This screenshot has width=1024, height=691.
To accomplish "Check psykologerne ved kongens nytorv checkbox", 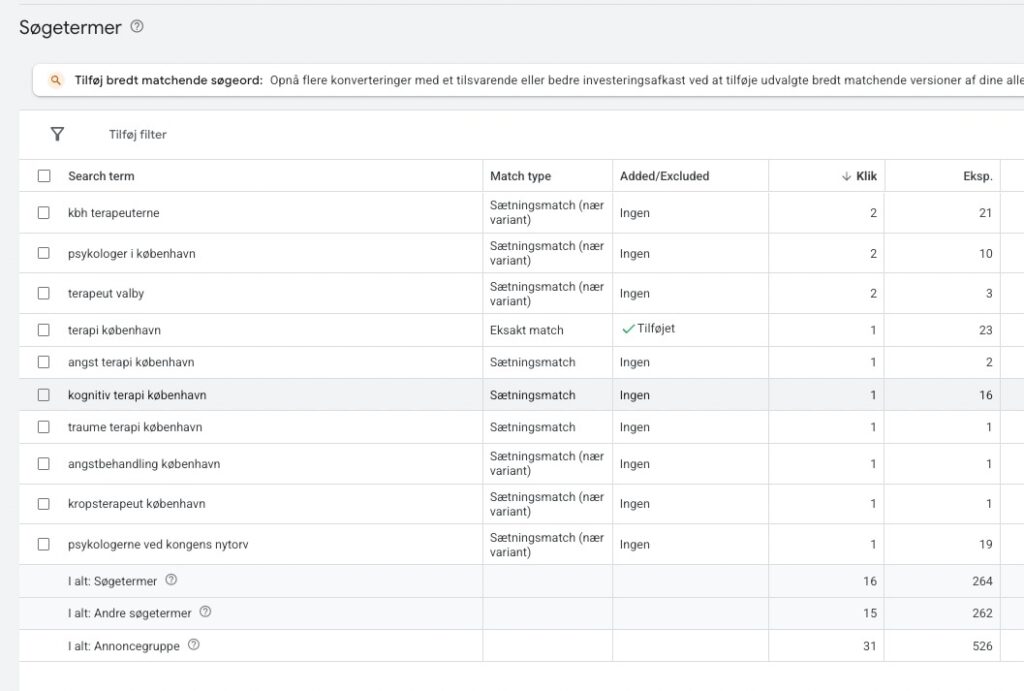I will [44, 544].
